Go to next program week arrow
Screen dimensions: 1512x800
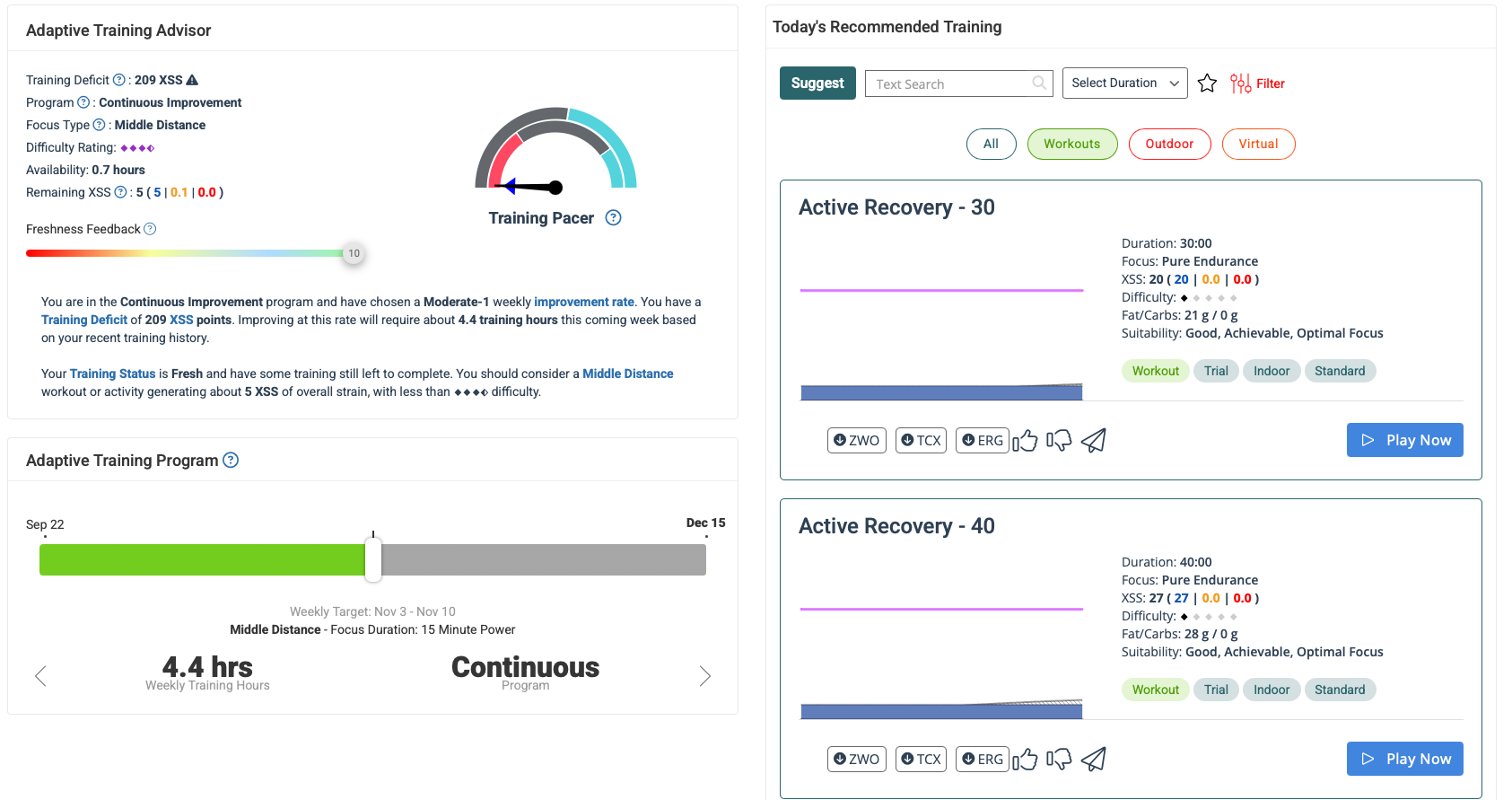coord(704,676)
